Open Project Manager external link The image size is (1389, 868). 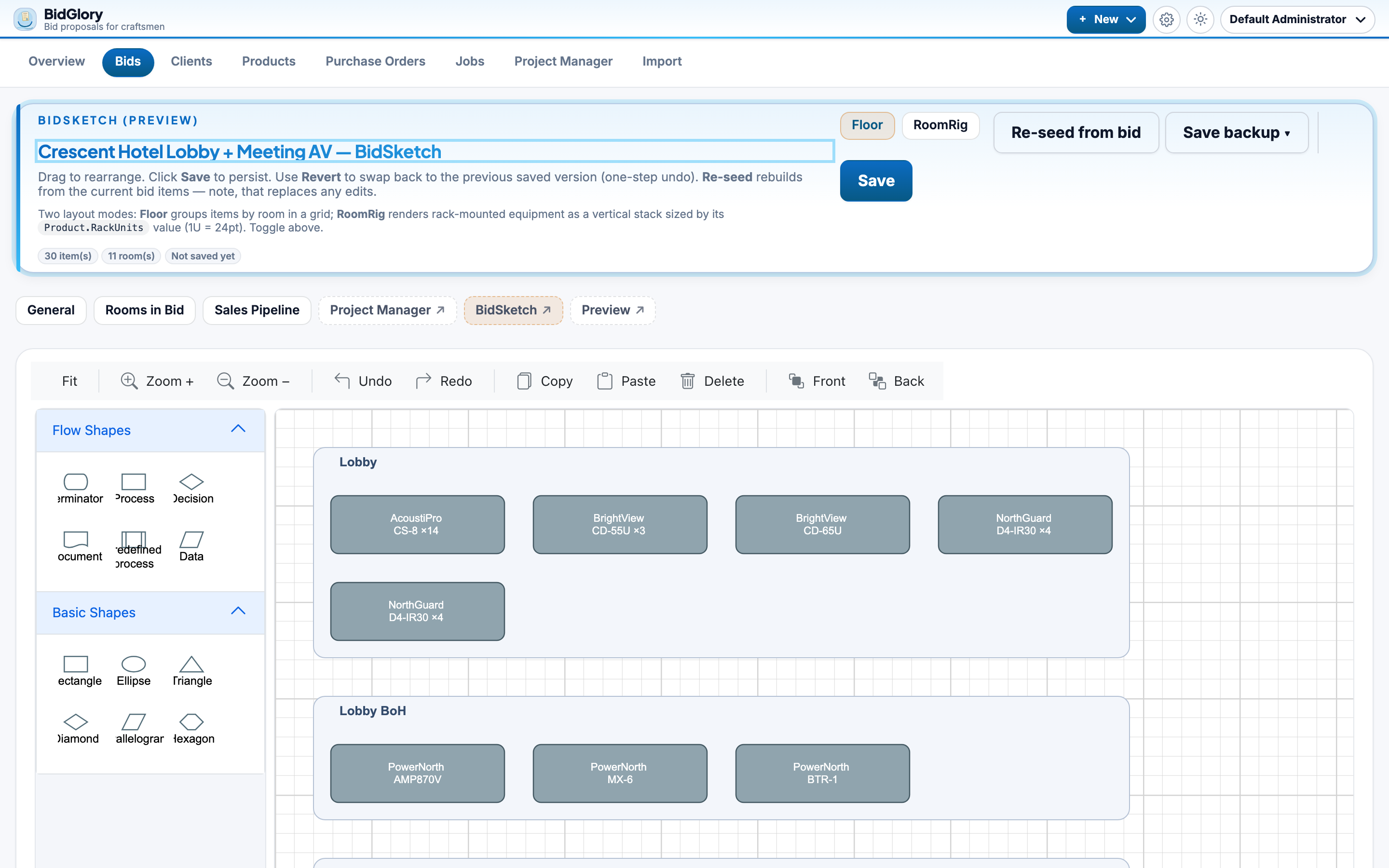pos(387,311)
